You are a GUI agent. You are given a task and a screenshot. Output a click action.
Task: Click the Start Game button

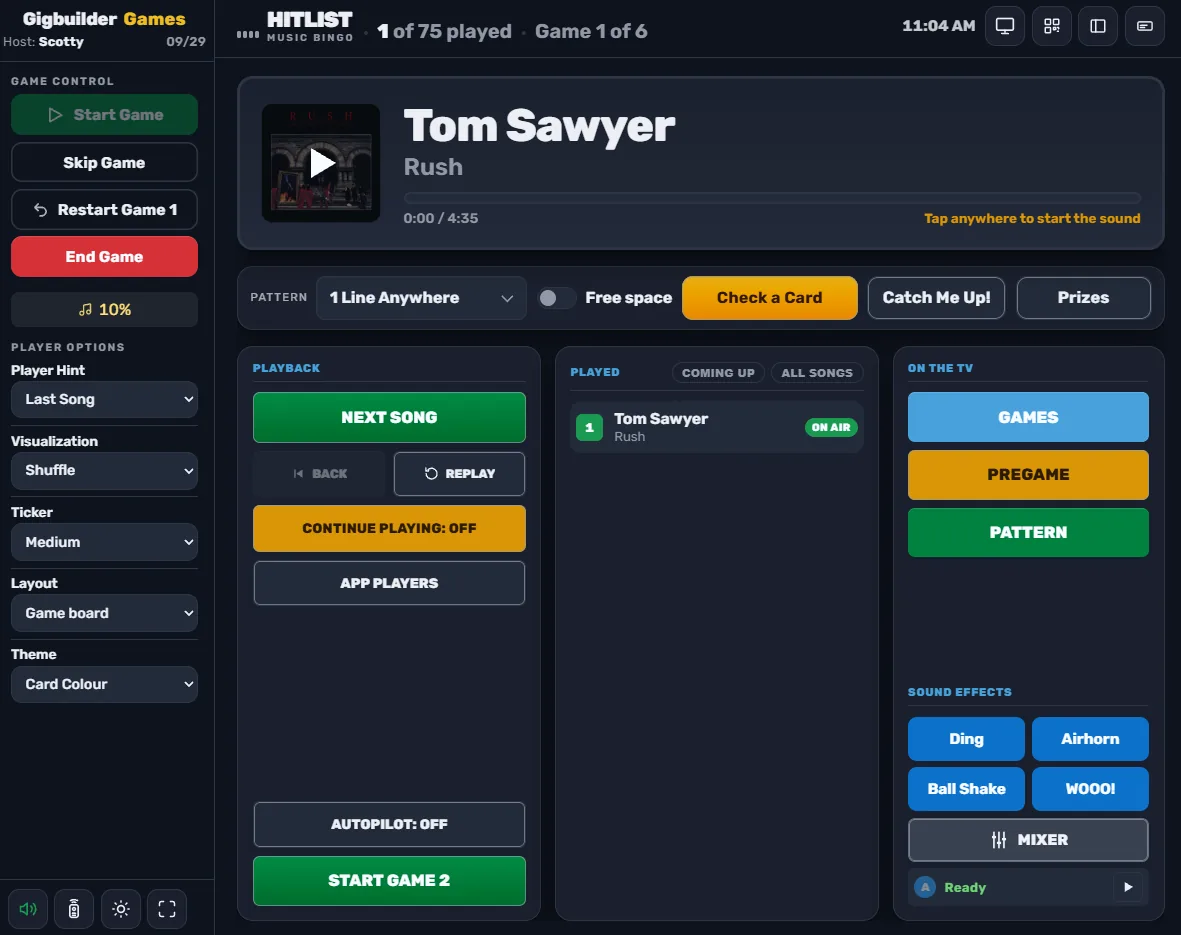coord(105,115)
